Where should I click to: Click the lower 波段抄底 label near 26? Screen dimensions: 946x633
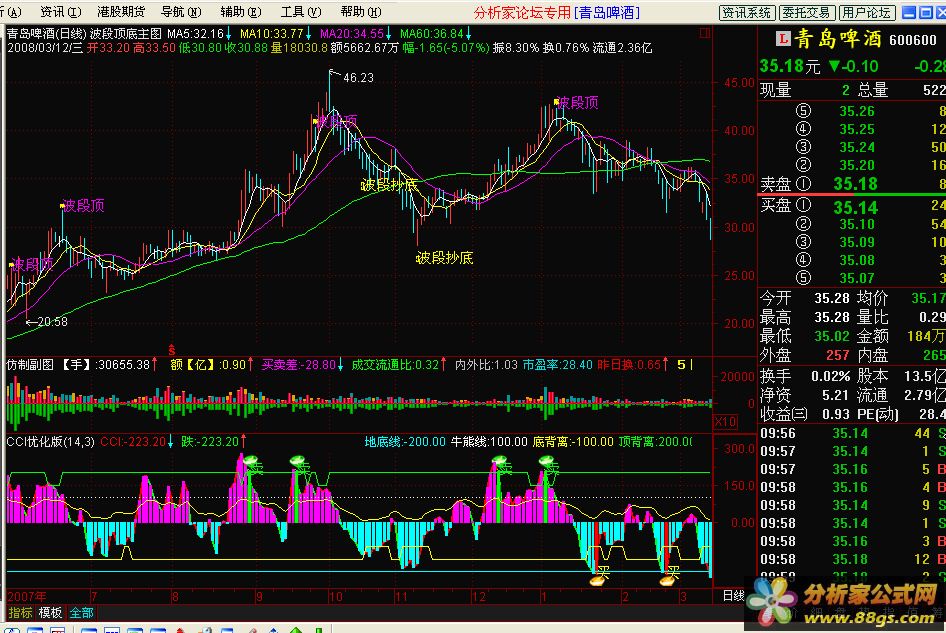(x=445, y=258)
